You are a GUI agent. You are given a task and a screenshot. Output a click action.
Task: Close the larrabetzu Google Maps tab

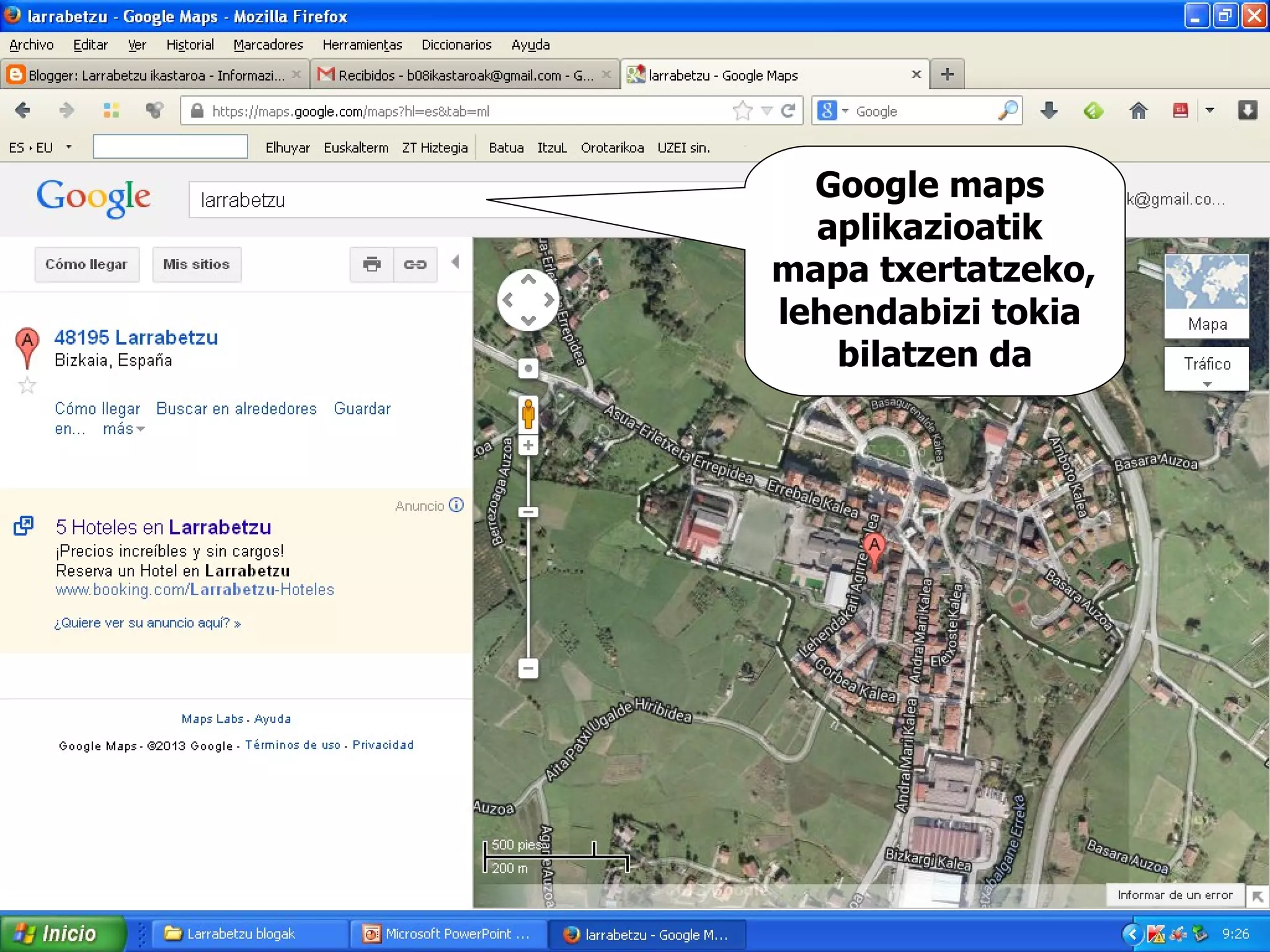click(916, 74)
